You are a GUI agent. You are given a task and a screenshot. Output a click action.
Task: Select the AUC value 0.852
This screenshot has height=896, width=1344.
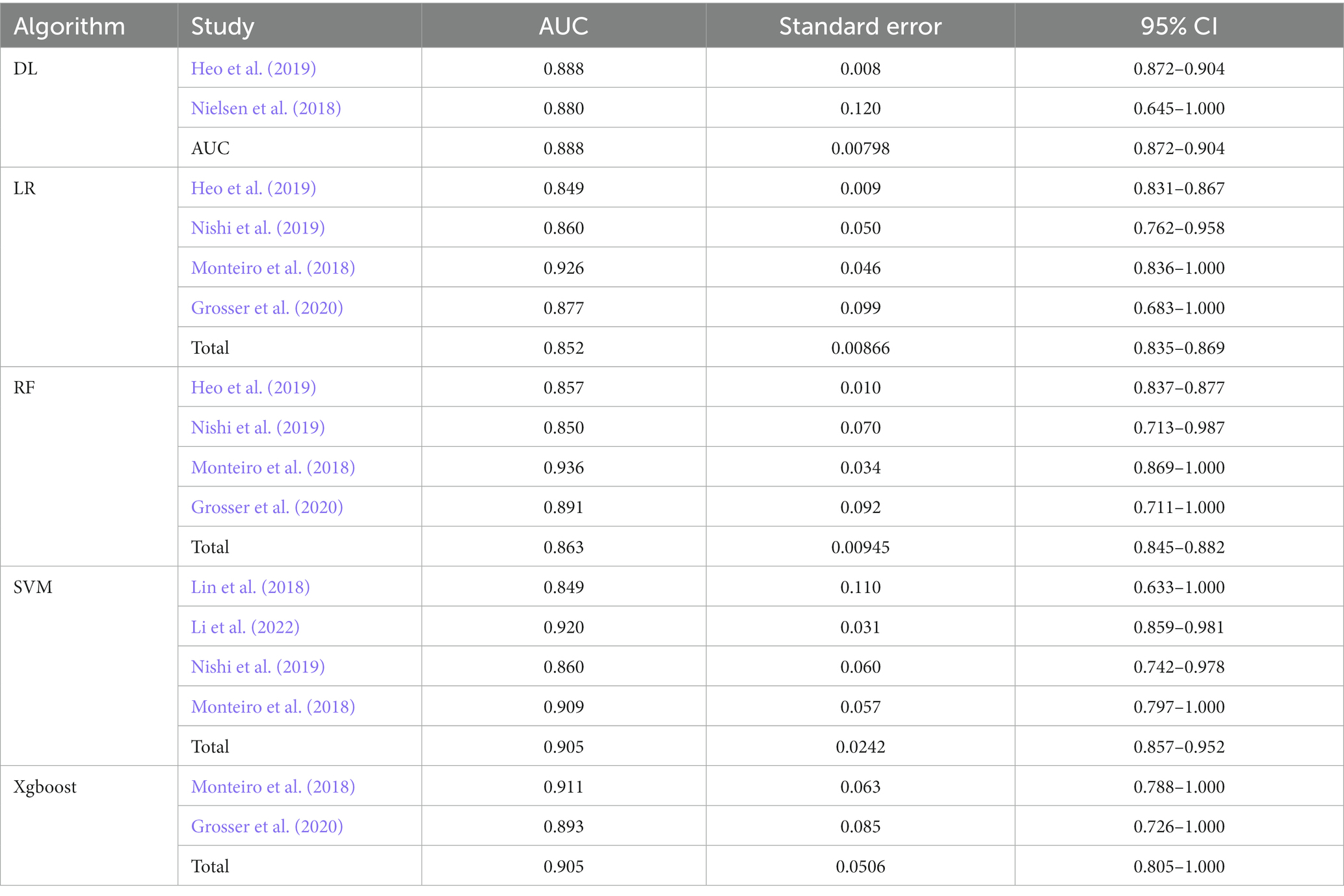point(564,348)
